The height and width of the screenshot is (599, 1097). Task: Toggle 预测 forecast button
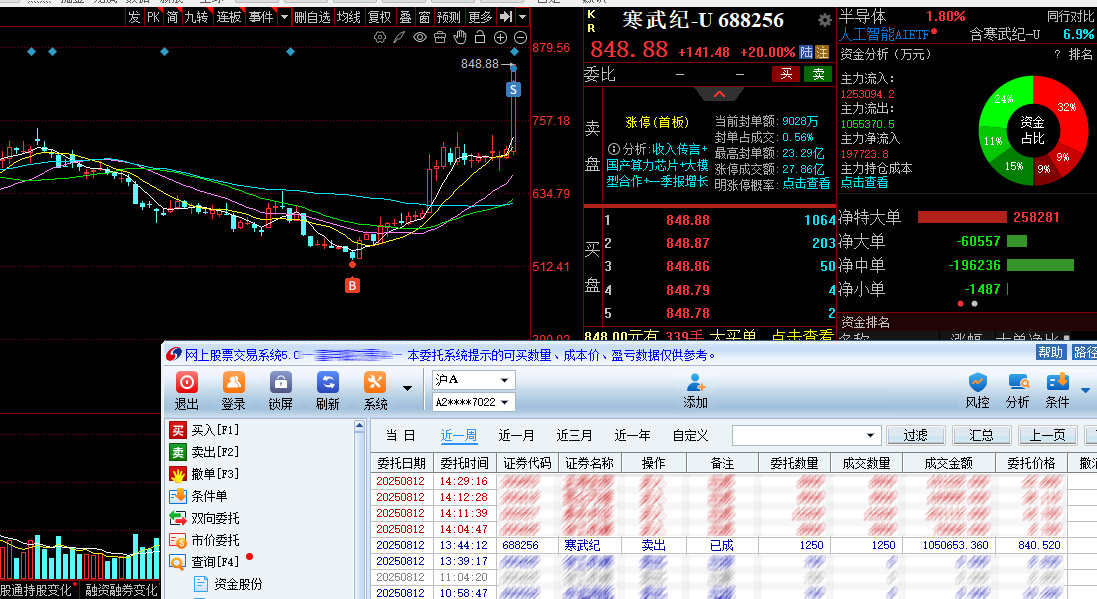[x=448, y=17]
